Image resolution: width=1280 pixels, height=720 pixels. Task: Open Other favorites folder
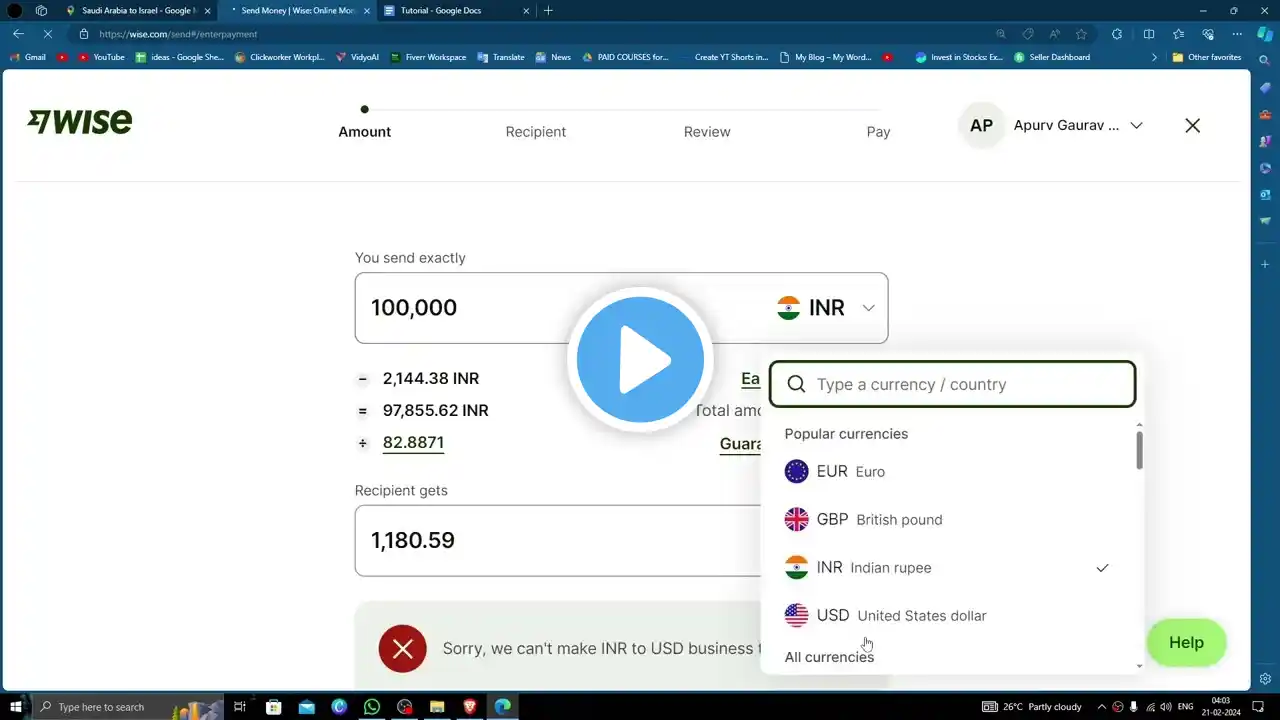pos(1207,57)
